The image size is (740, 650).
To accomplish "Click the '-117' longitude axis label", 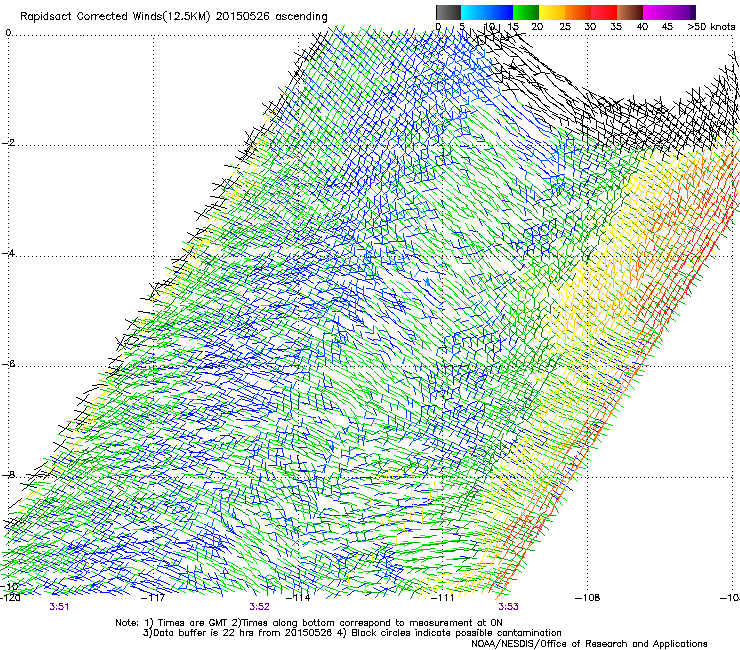I will (x=153, y=598).
